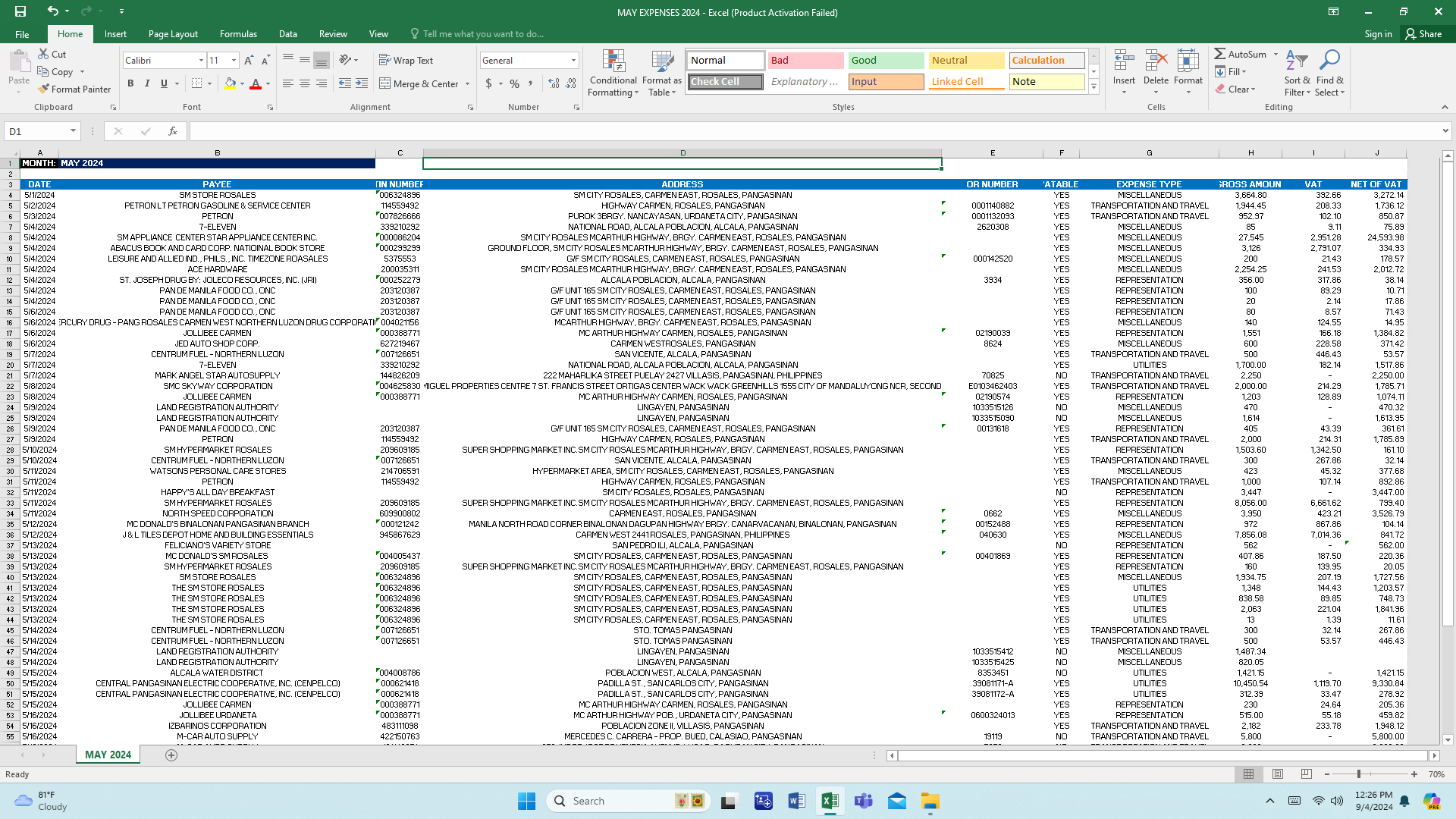Toggle Bottom Align vertical alignment
Image resolution: width=1456 pixels, height=819 pixels.
click(322, 60)
